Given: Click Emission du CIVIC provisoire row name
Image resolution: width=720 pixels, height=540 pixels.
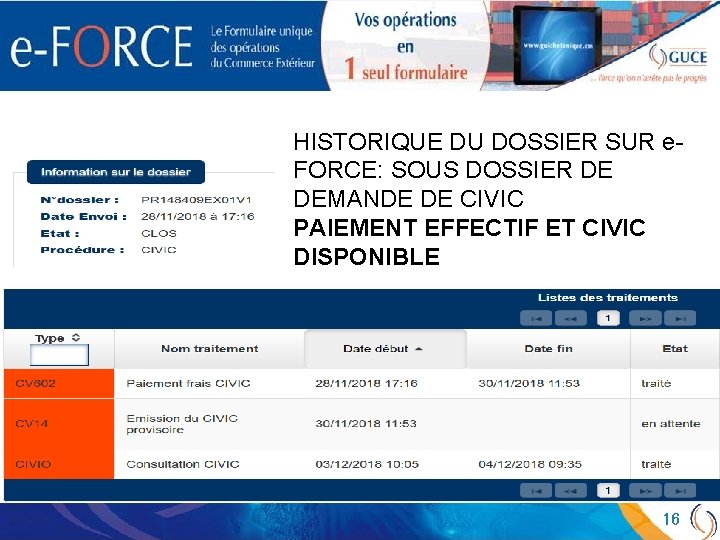Looking at the screenshot, I should click(x=182, y=424).
